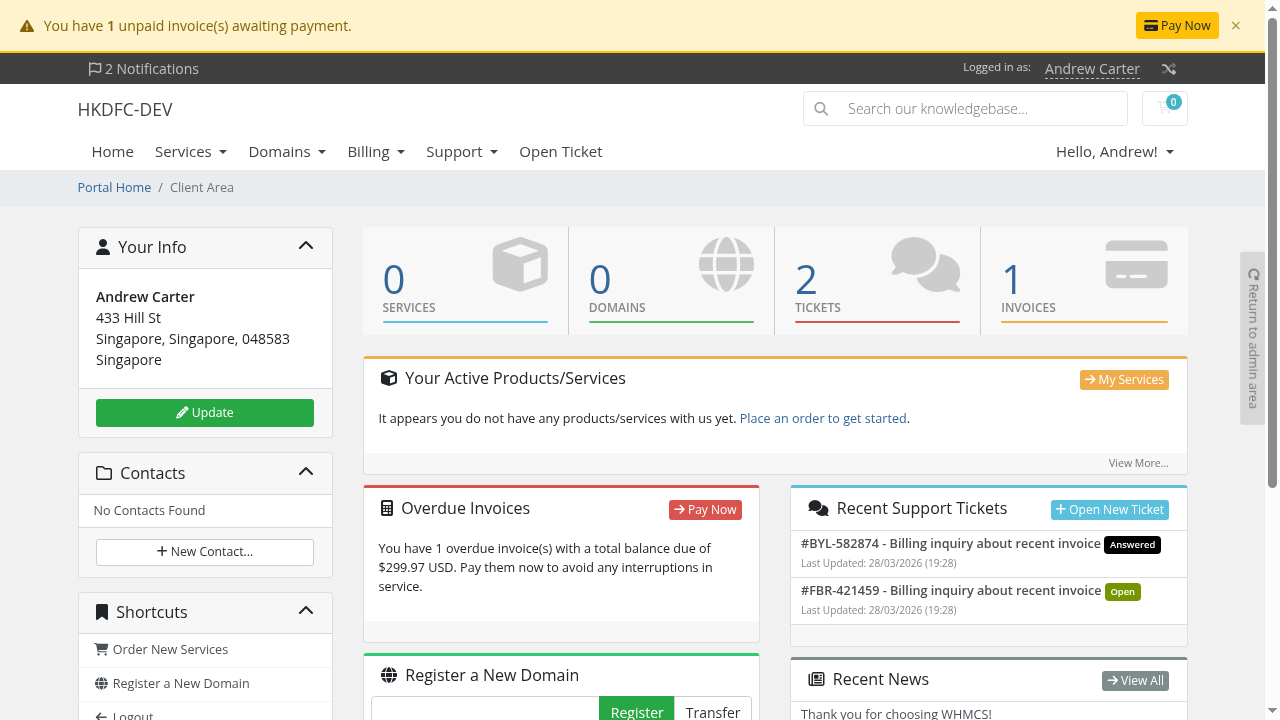Go to the Home menu item
This screenshot has width=1280, height=720.
[x=113, y=152]
